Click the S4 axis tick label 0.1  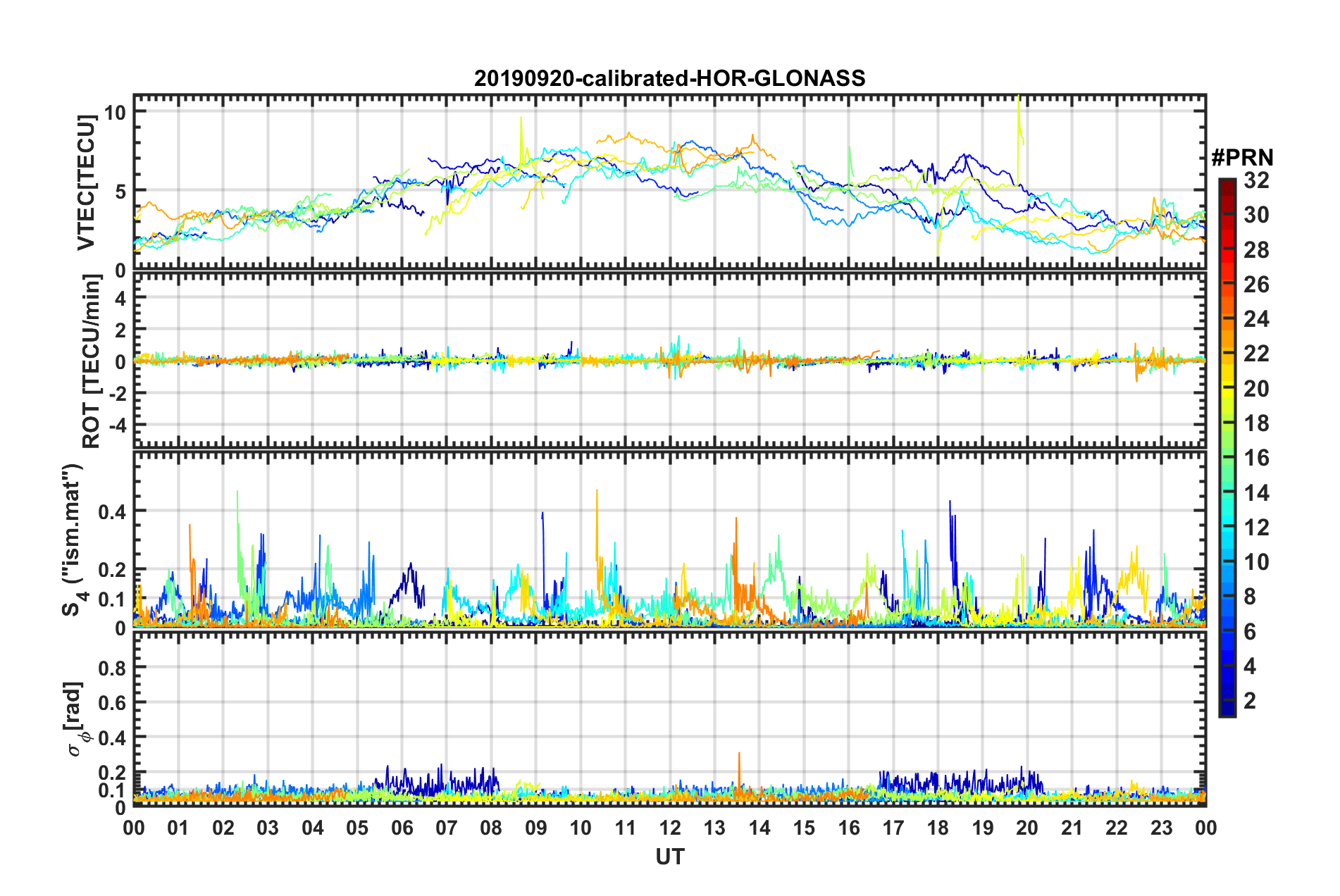tap(113, 599)
